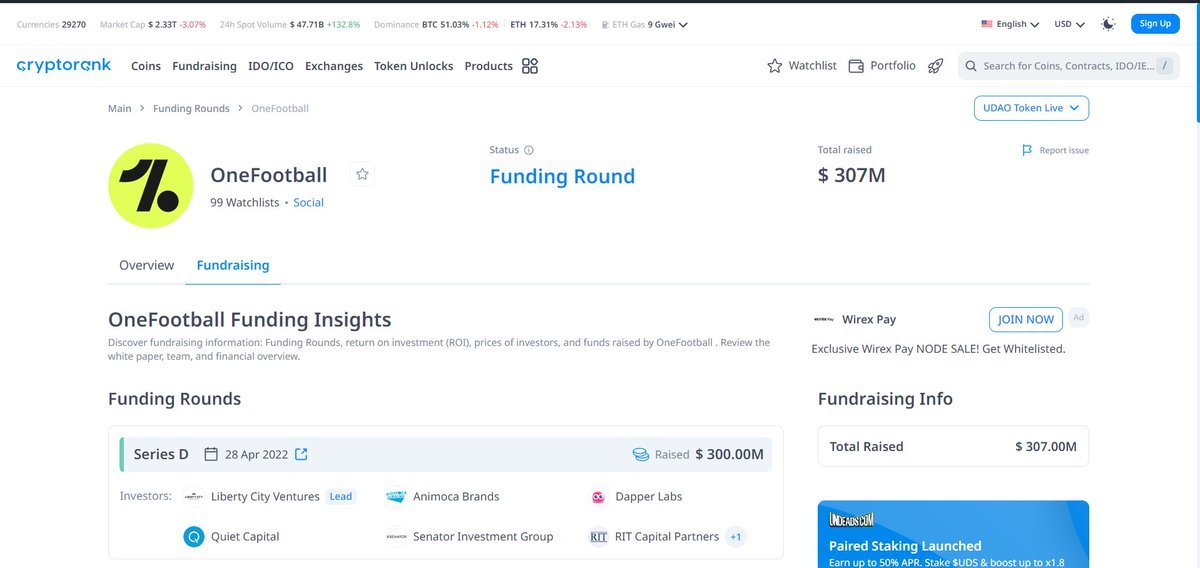Screen dimensions: 1200x568
Task: Expand the +1 more investors badge
Action: [x=736, y=537]
